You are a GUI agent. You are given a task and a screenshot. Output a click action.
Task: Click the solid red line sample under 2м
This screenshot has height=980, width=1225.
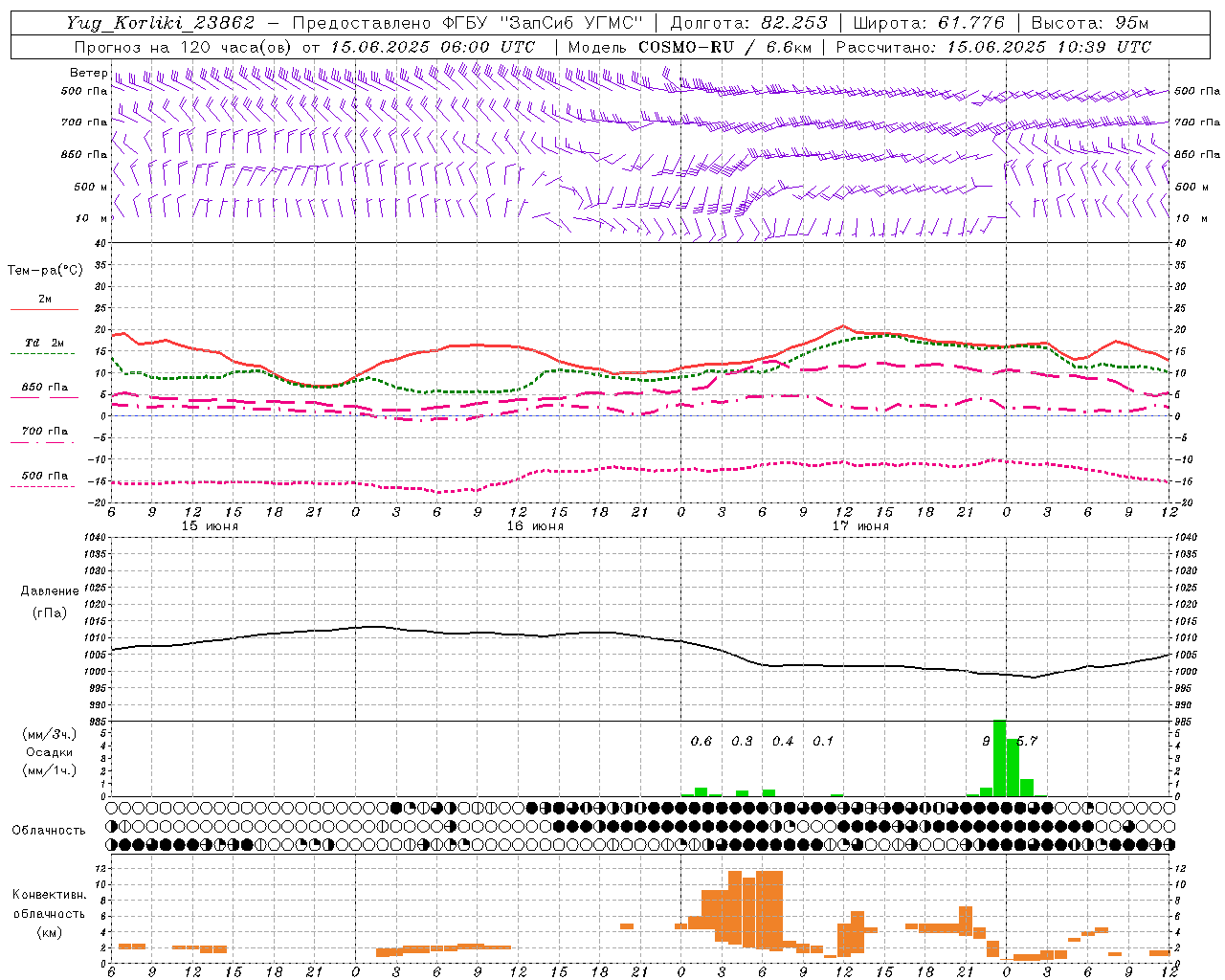(x=45, y=310)
